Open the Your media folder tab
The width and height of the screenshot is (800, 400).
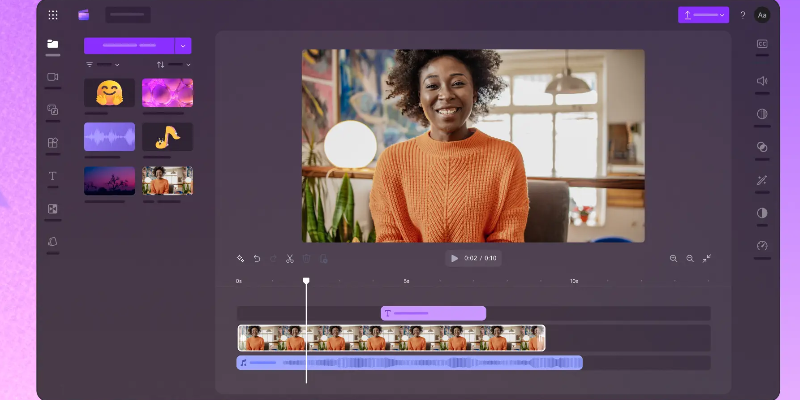tap(53, 44)
